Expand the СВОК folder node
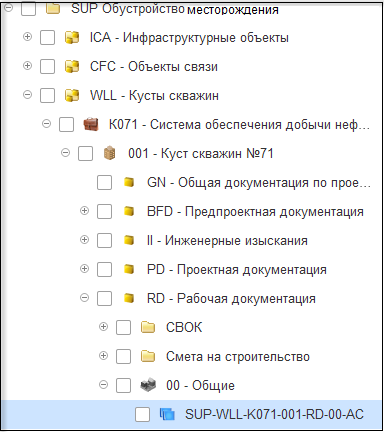Image resolution: width=384 pixels, height=432 pixels. click(x=103, y=326)
